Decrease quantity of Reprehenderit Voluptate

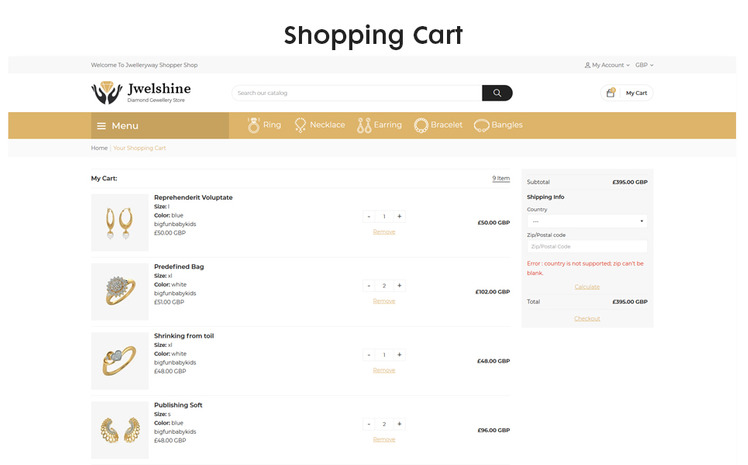coord(369,217)
